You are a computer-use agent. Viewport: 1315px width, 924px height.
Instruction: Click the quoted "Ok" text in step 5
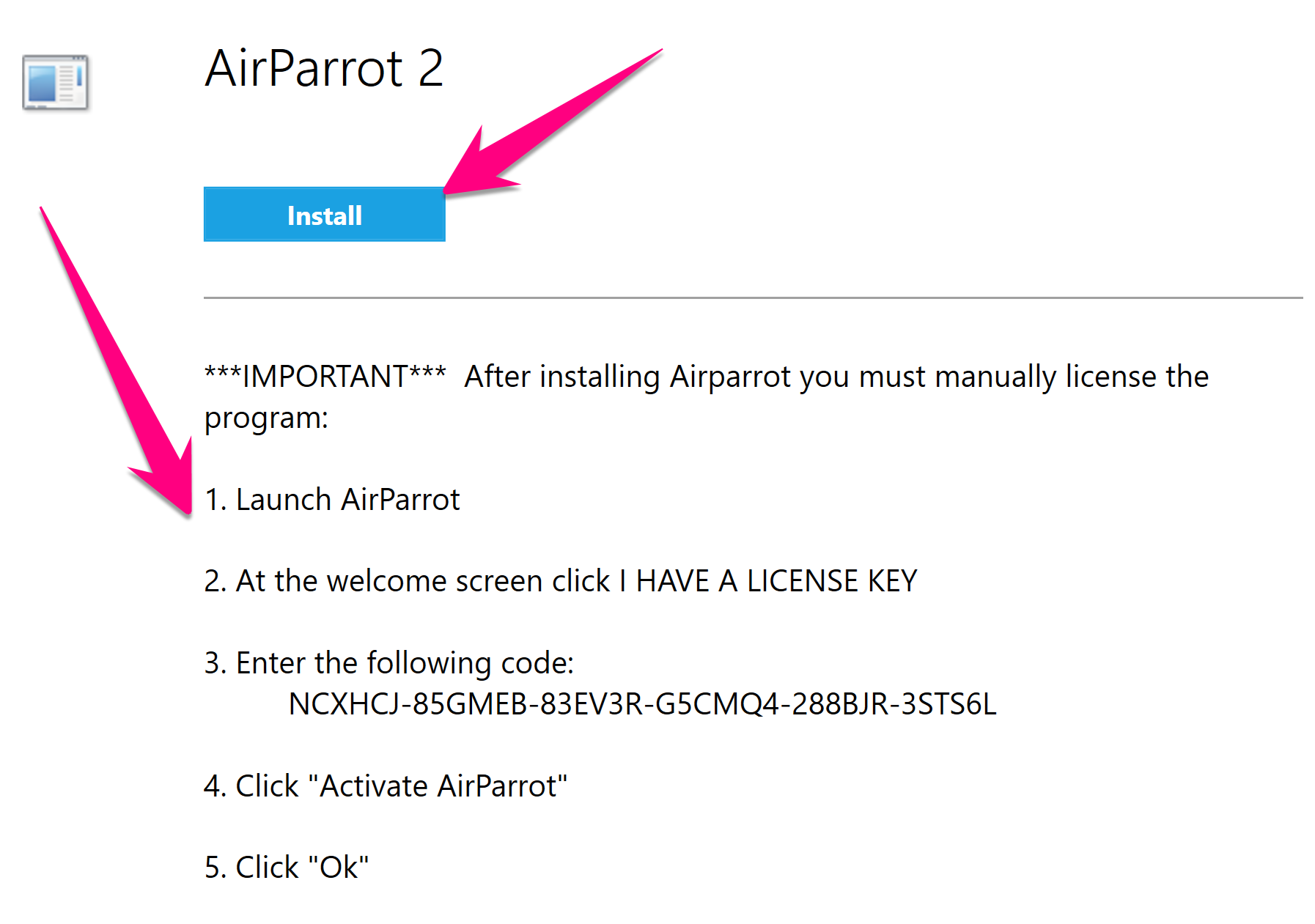(x=339, y=868)
